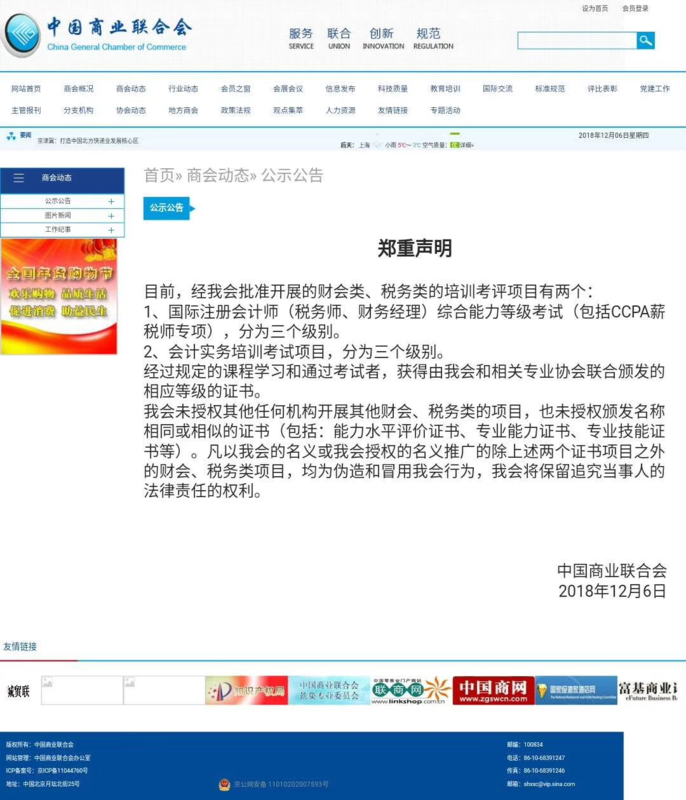
Task: Click the weather detail link 详细
Action: click(x=466, y=145)
